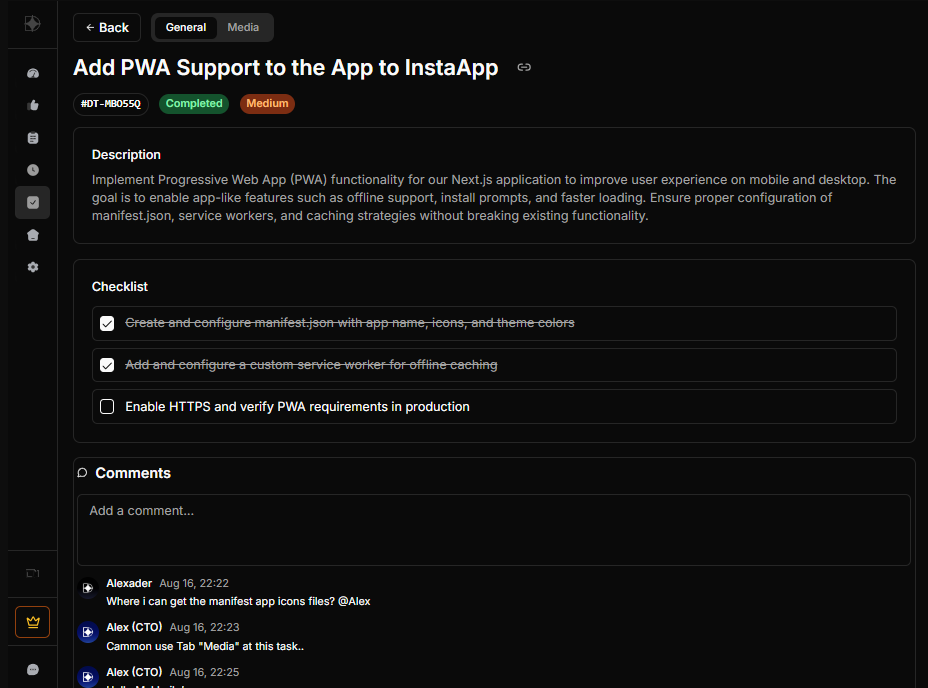
Task: Click the Aug 16, 22:22 timestamp
Action: pyautogui.click(x=194, y=583)
